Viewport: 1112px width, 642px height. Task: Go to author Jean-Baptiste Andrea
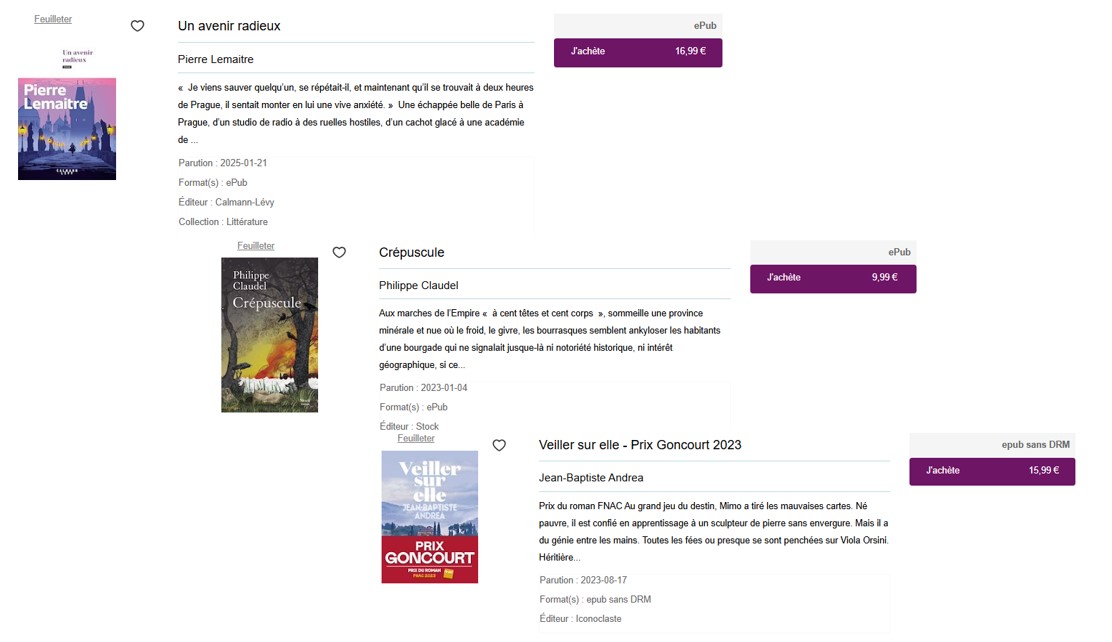(x=591, y=478)
